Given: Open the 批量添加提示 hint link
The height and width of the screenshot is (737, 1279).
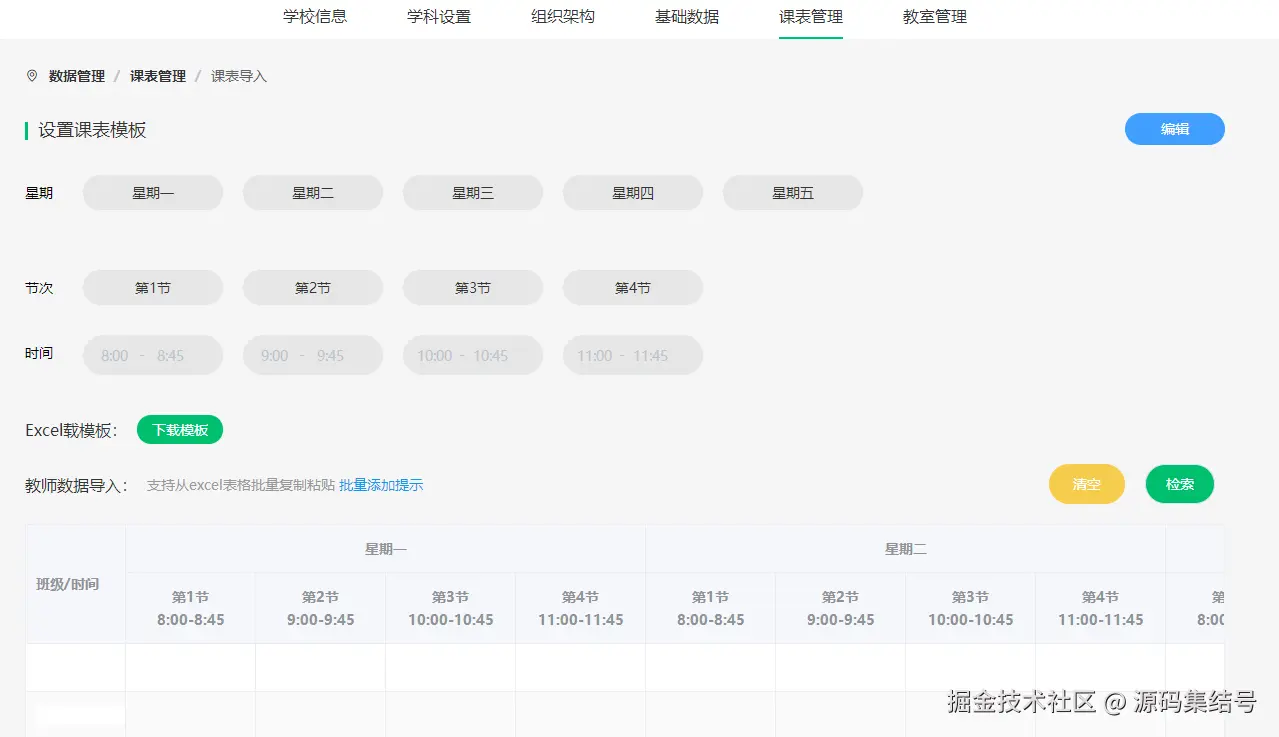Looking at the screenshot, I should coord(380,484).
